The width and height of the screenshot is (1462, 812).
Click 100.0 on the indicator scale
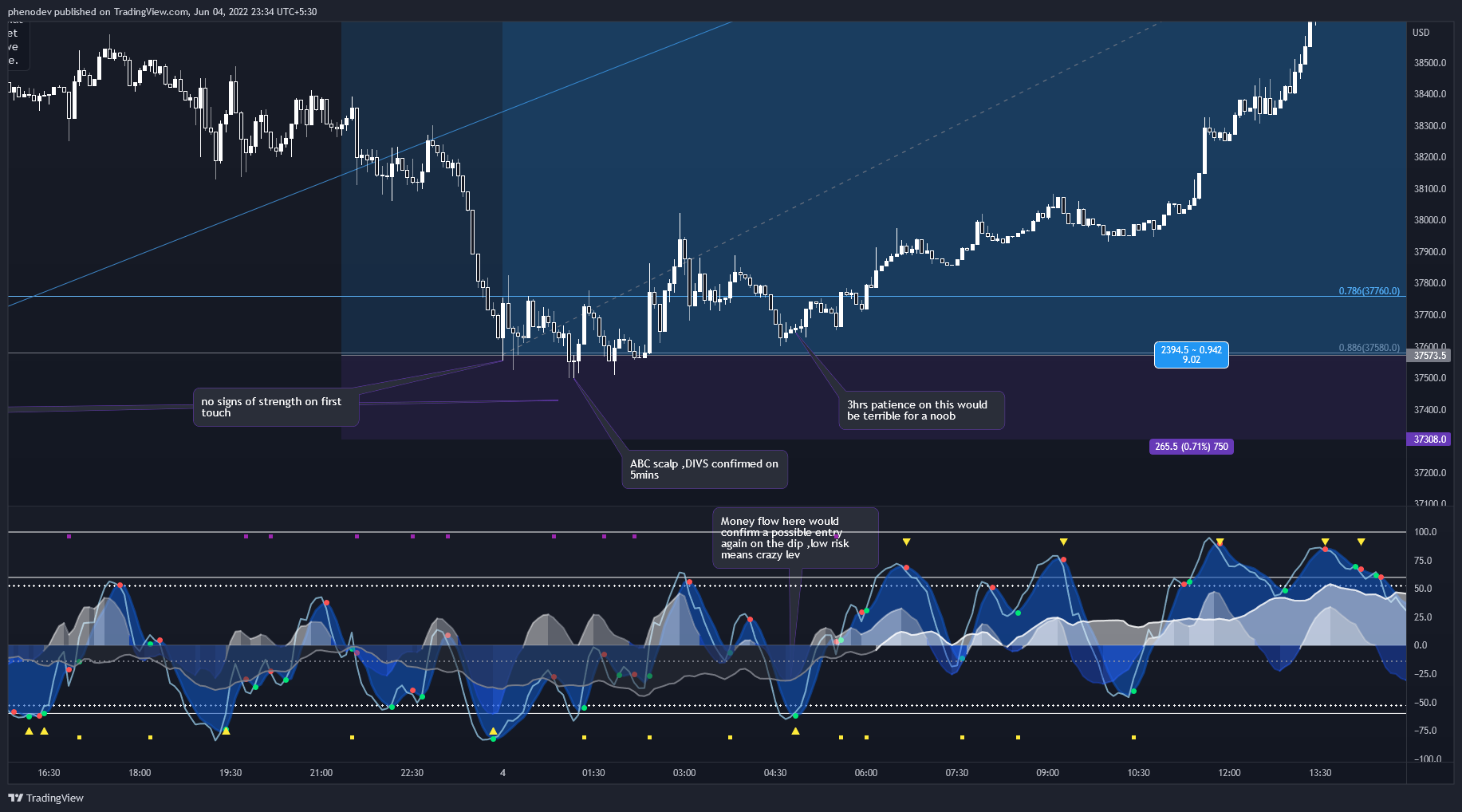click(x=1425, y=532)
